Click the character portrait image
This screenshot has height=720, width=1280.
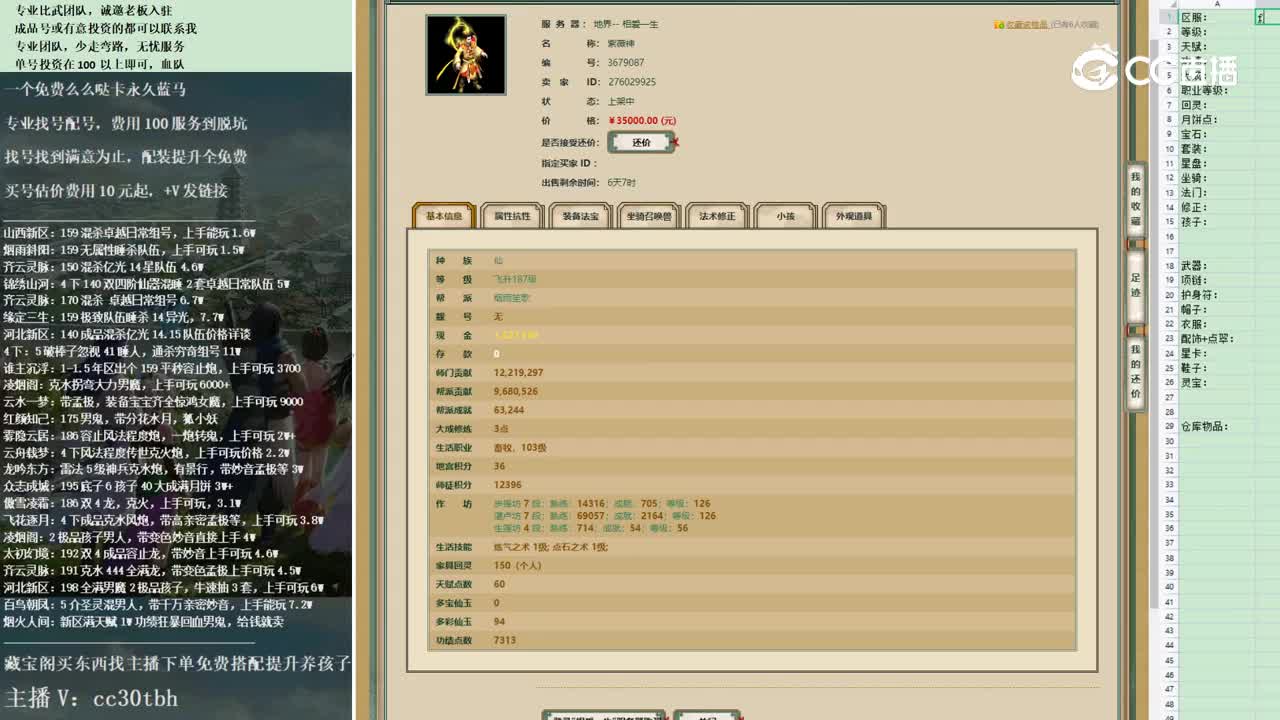[465, 55]
